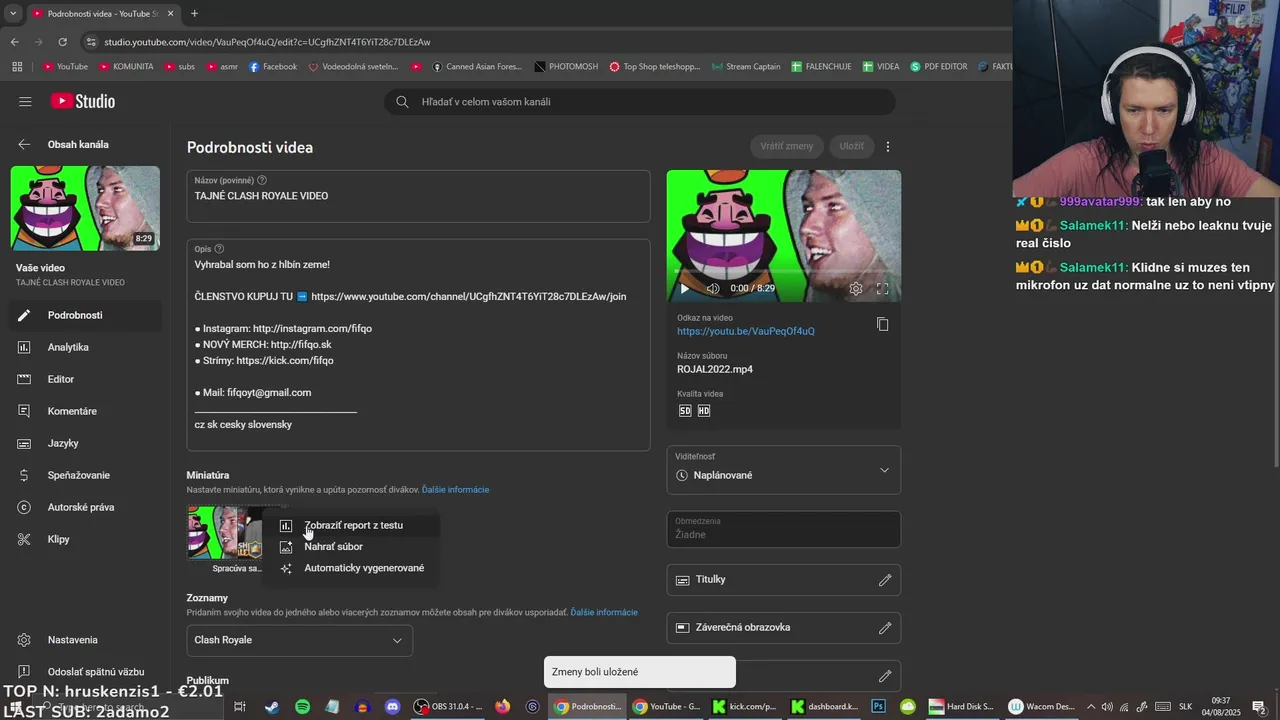1280x720 pixels.
Task: Reload the page in the browser
Action: click(62, 42)
